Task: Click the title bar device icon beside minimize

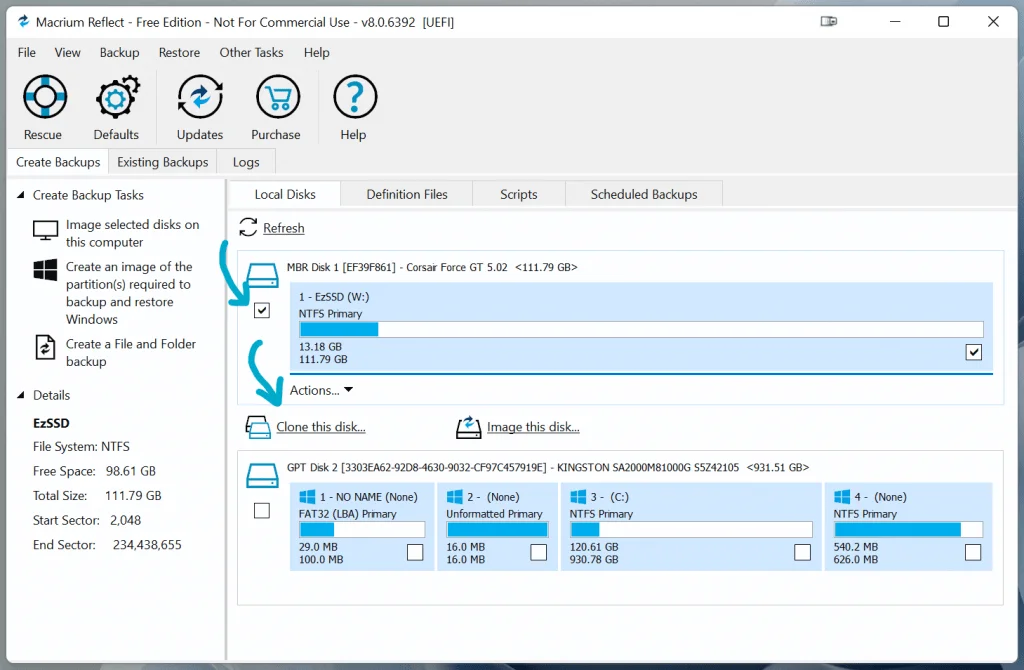Action: coord(829,22)
